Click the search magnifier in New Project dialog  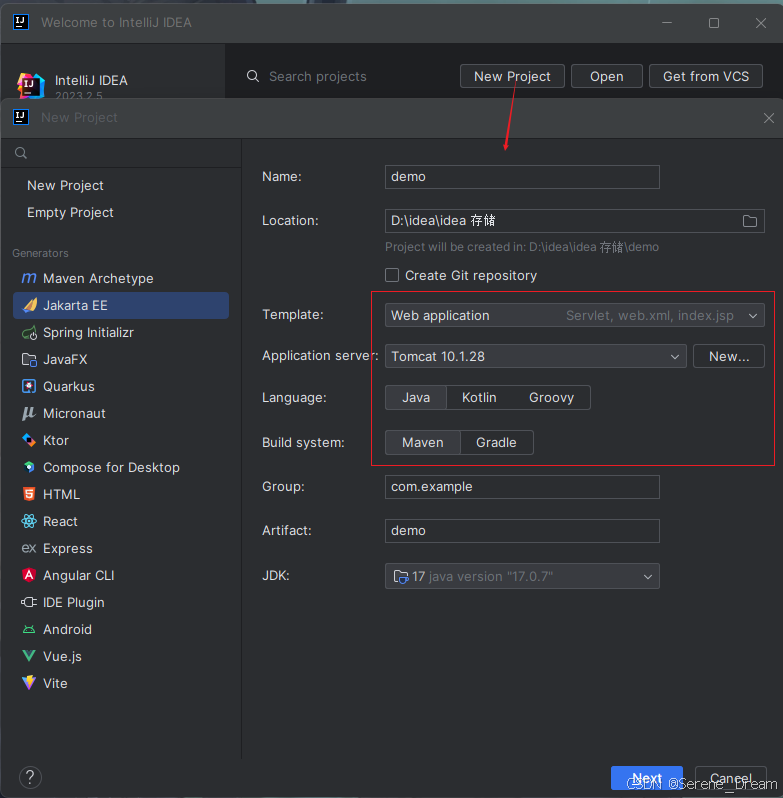coord(21,153)
